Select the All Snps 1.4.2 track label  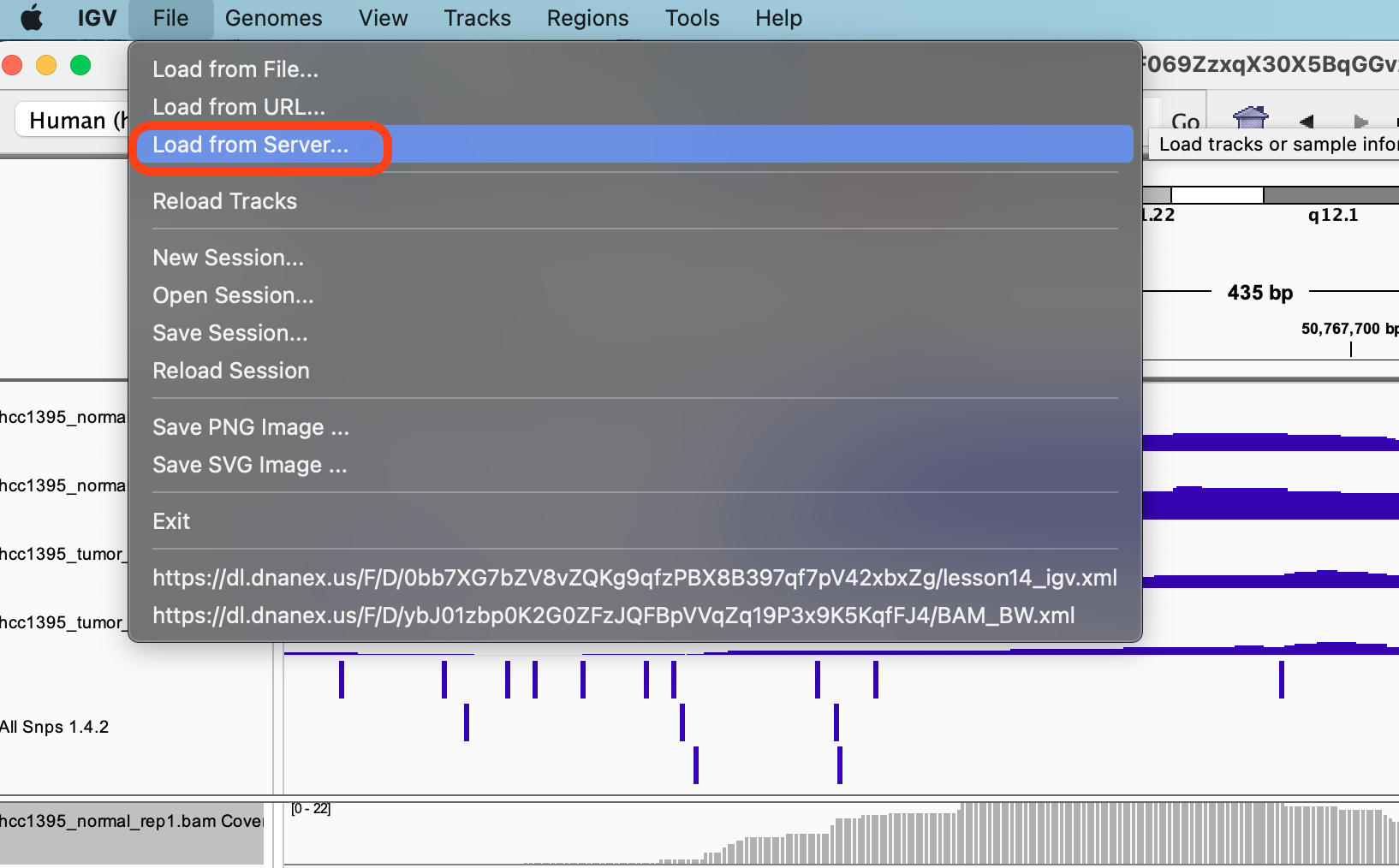point(55,727)
